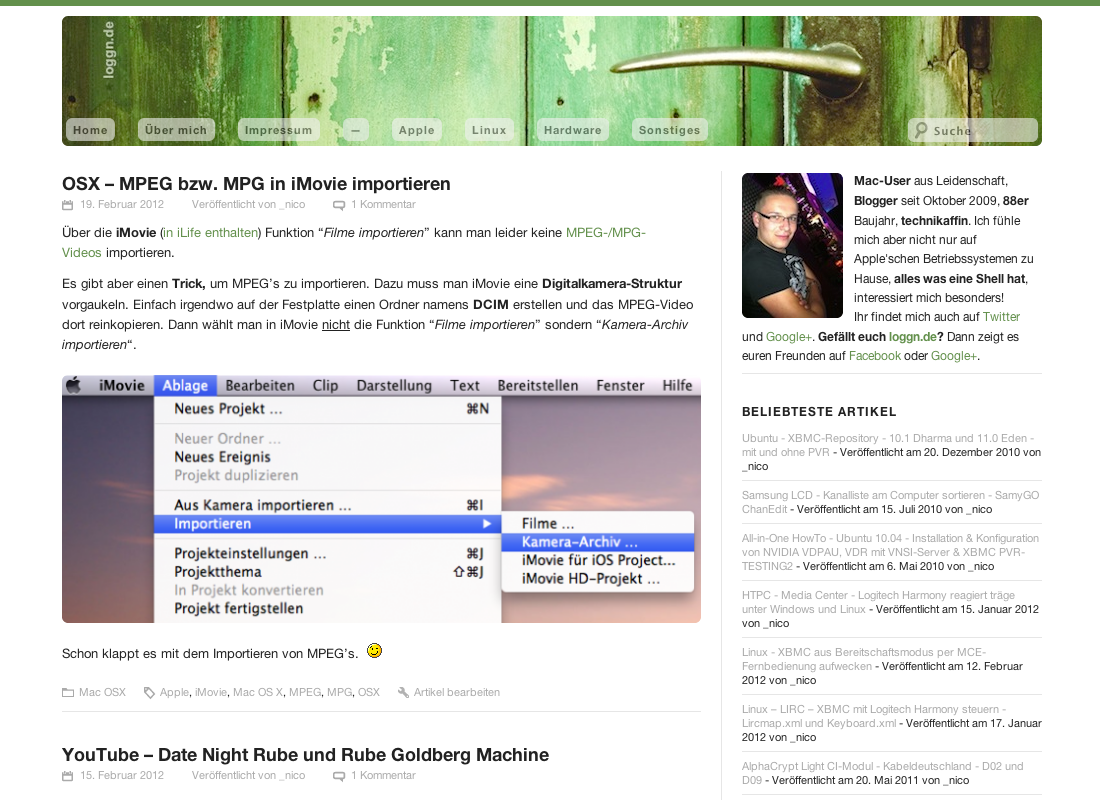The height and width of the screenshot is (800, 1100).
Task: Follow the Twitter link in the sidebar bio
Action: click(1001, 317)
